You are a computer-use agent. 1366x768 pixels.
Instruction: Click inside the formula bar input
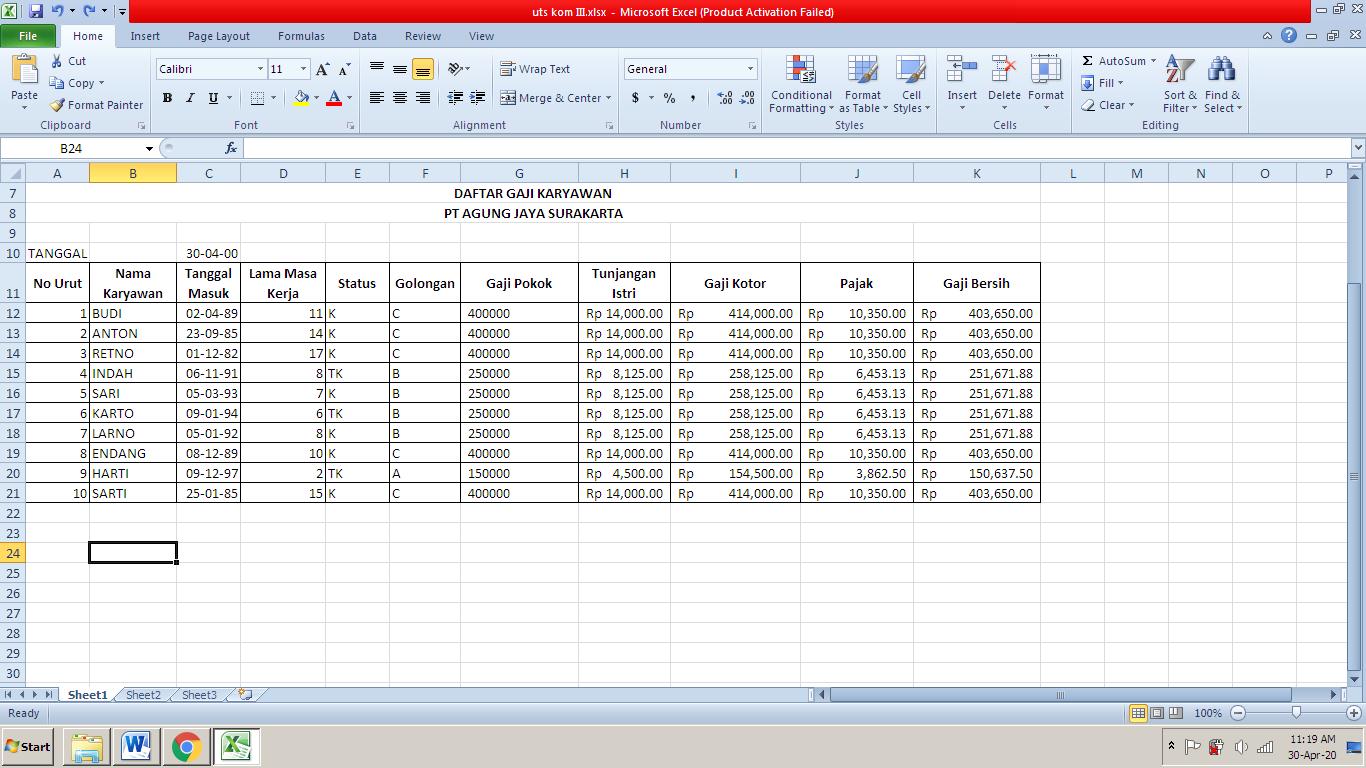pos(797,148)
